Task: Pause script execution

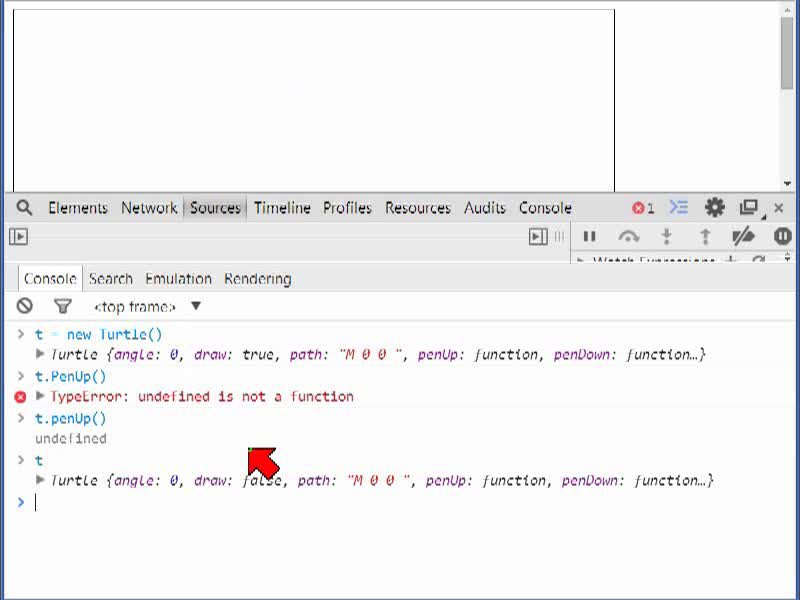Action: 590,236
